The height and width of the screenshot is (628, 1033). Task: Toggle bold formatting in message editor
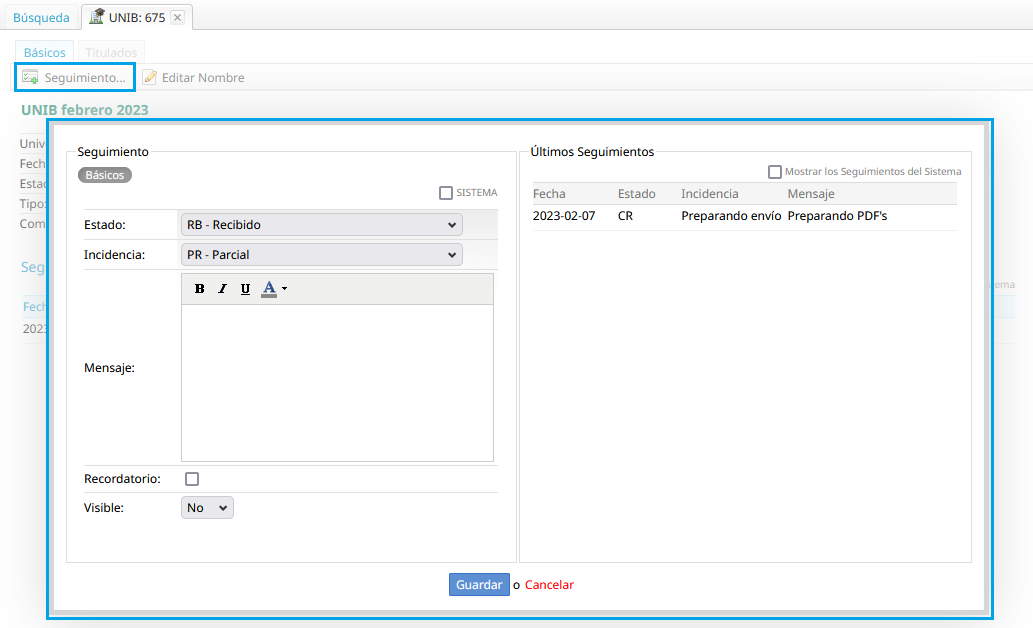pyautogui.click(x=199, y=289)
